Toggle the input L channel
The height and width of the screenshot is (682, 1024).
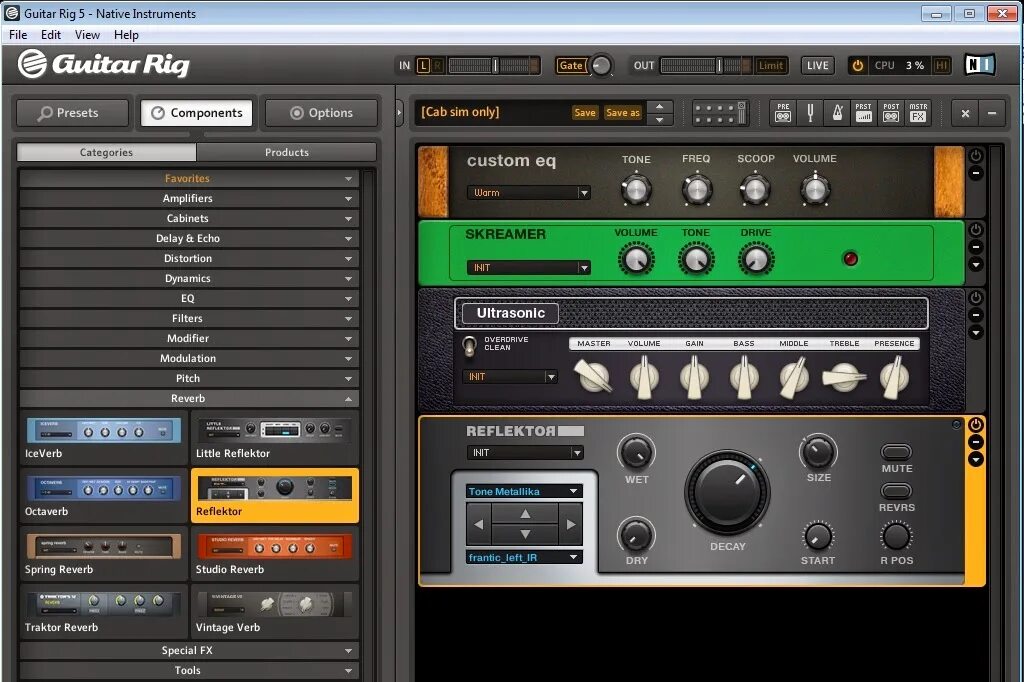tap(423, 65)
